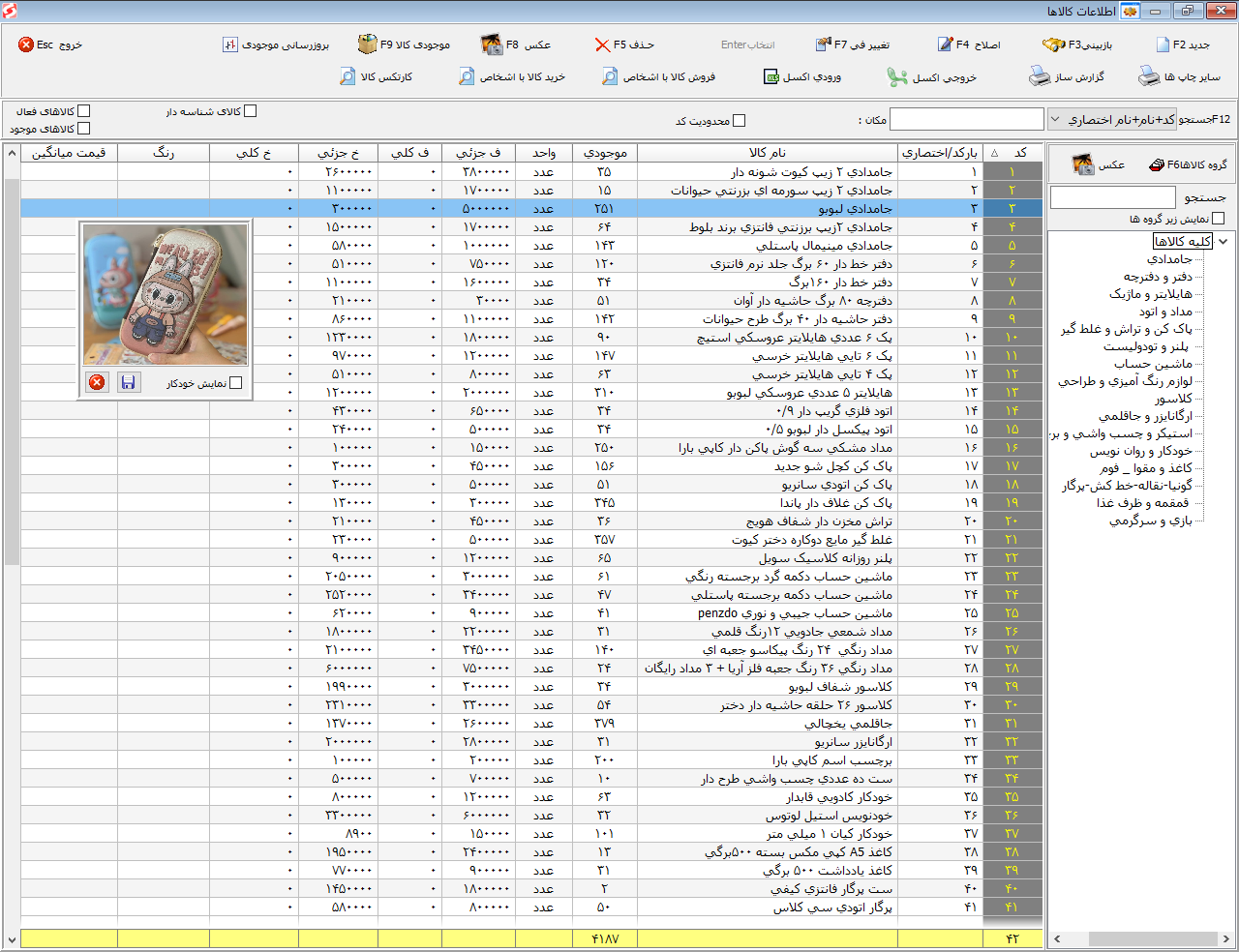Image resolution: width=1239 pixels, height=952 pixels.
Task: Select هایلایتر و ماژیک category
Action: (x=1151, y=294)
